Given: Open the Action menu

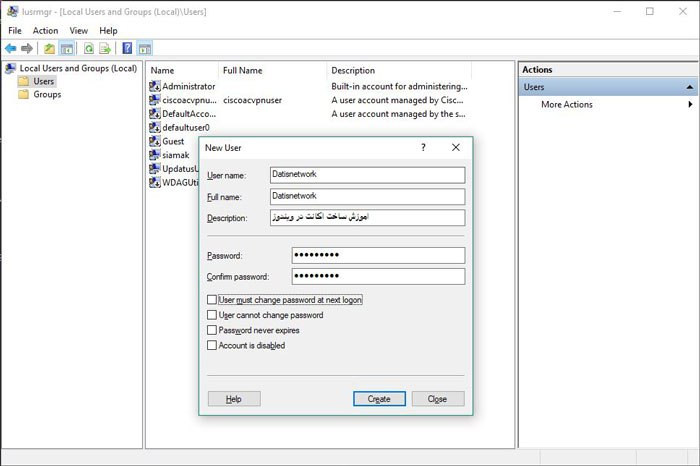Looking at the screenshot, I should pos(45,31).
